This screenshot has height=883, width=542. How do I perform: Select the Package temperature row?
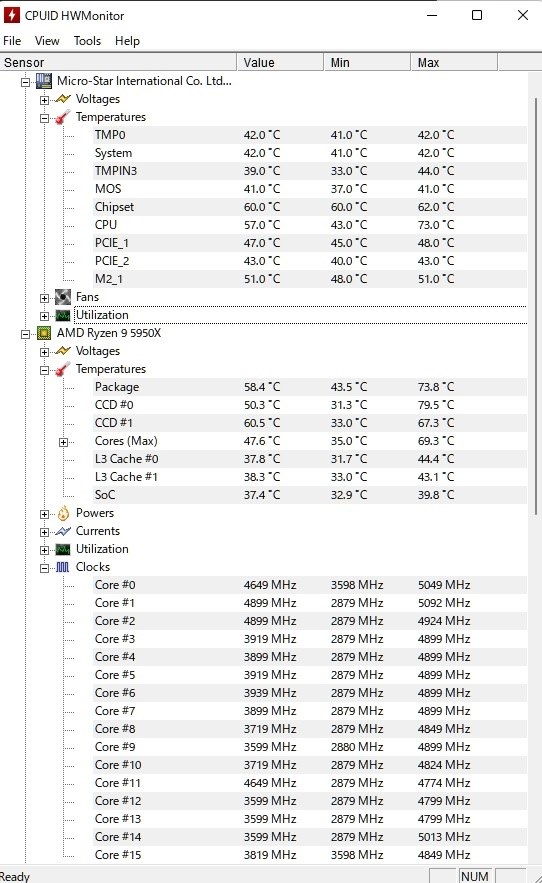[310, 387]
